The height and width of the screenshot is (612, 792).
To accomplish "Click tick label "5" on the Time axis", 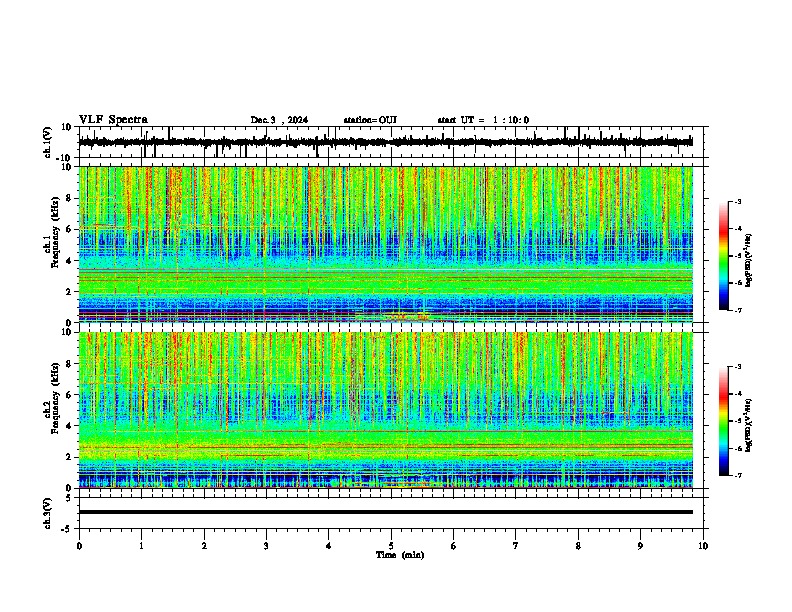I will pyautogui.click(x=391, y=546).
